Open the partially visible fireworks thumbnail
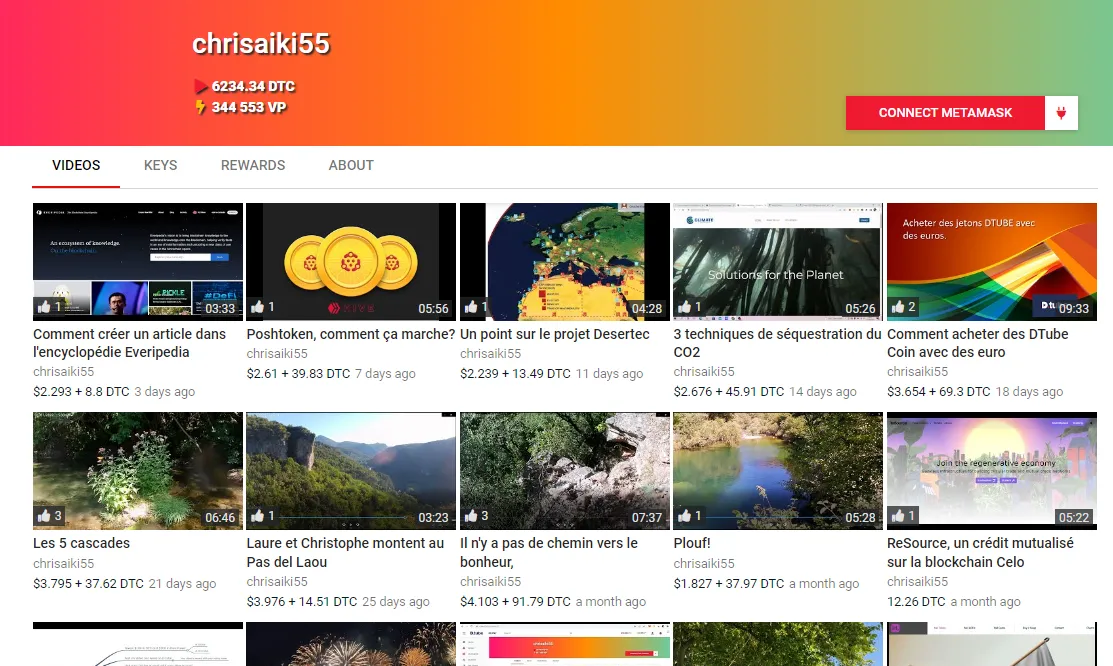1113x666 pixels. 351,644
